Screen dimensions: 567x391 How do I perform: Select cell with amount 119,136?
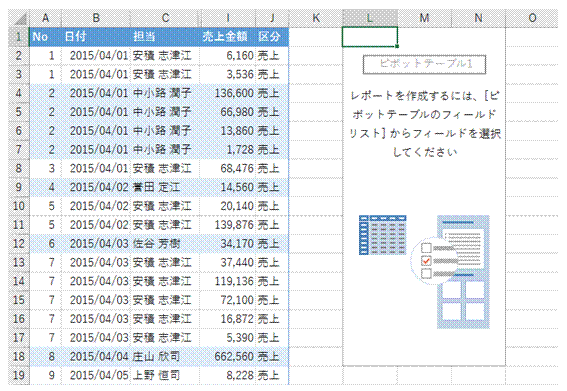(228, 281)
